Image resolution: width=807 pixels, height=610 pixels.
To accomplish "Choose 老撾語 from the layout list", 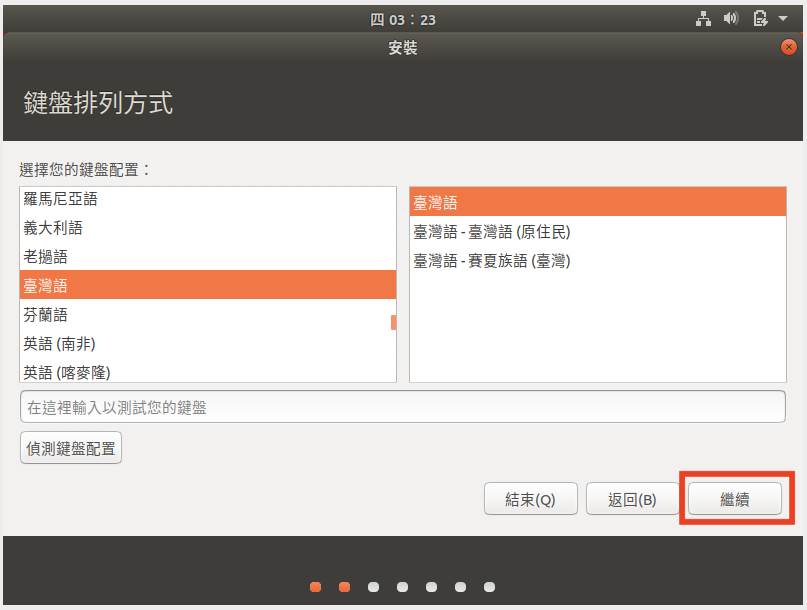I will click(46, 257).
